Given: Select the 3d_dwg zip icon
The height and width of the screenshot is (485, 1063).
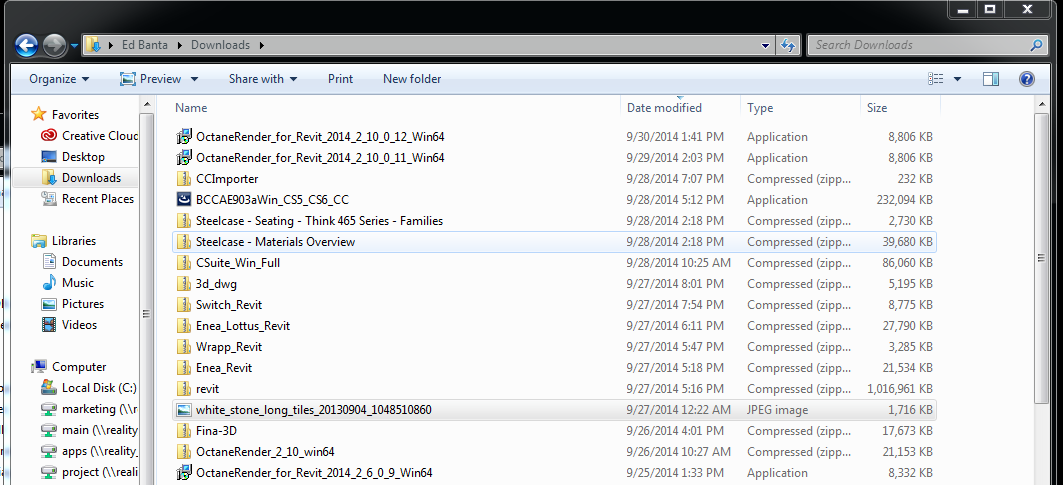Looking at the screenshot, I should click(184, 284).
